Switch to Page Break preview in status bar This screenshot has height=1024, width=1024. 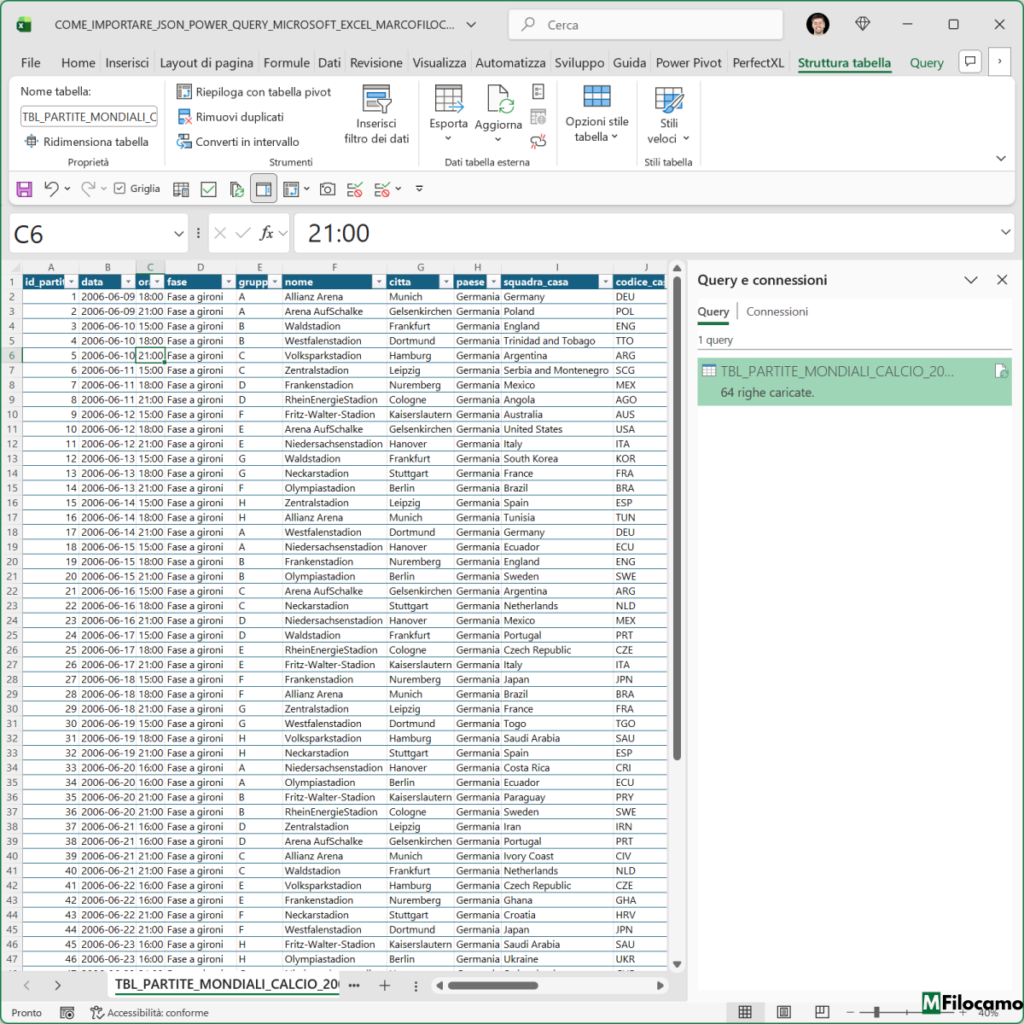(x=822, y=1012)
